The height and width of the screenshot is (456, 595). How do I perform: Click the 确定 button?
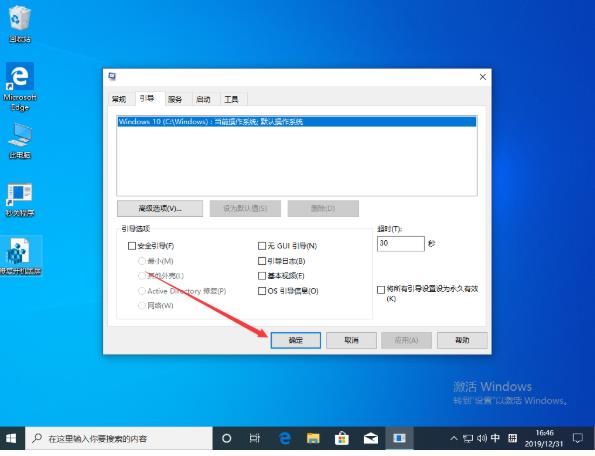pos(296,340)
